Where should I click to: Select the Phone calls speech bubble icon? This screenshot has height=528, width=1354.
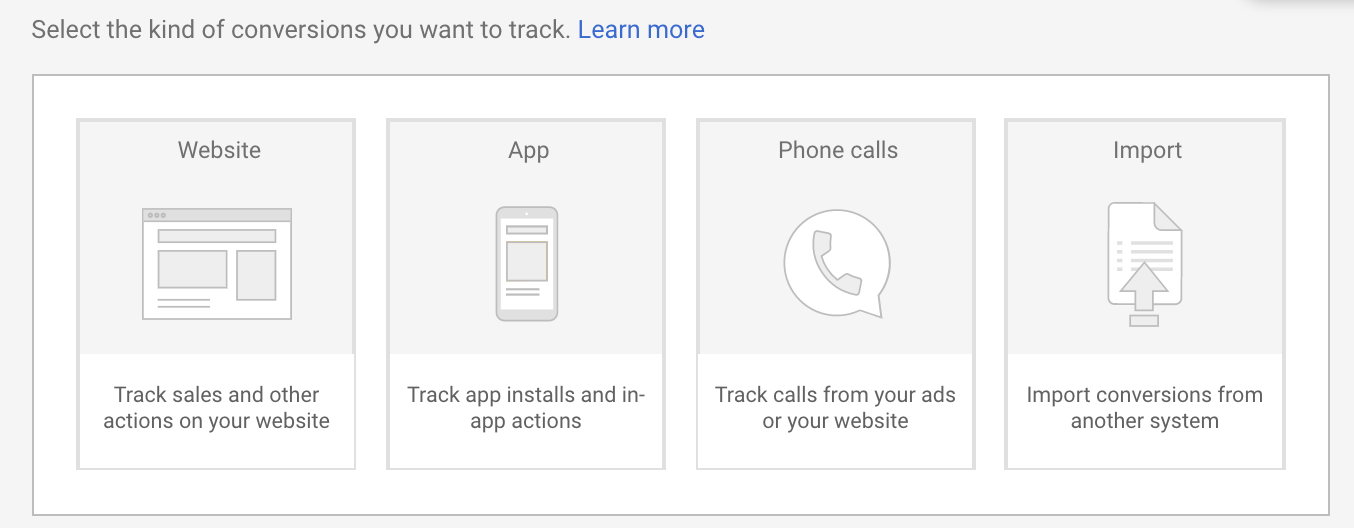click(x=836, y=265)
